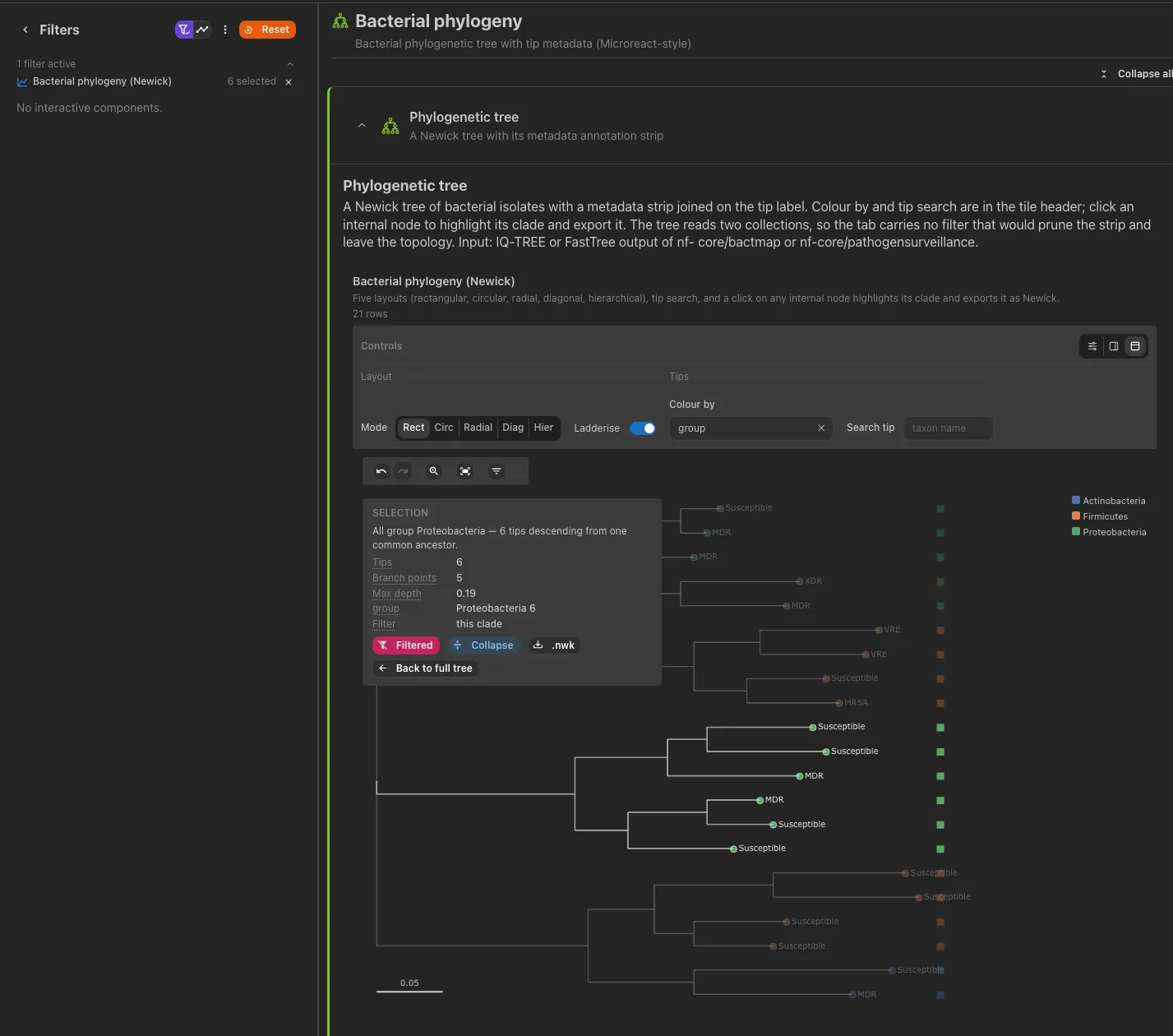1173x1036 pixels.
Task: Click the '21 rows' text
Action: click(370, 314)
